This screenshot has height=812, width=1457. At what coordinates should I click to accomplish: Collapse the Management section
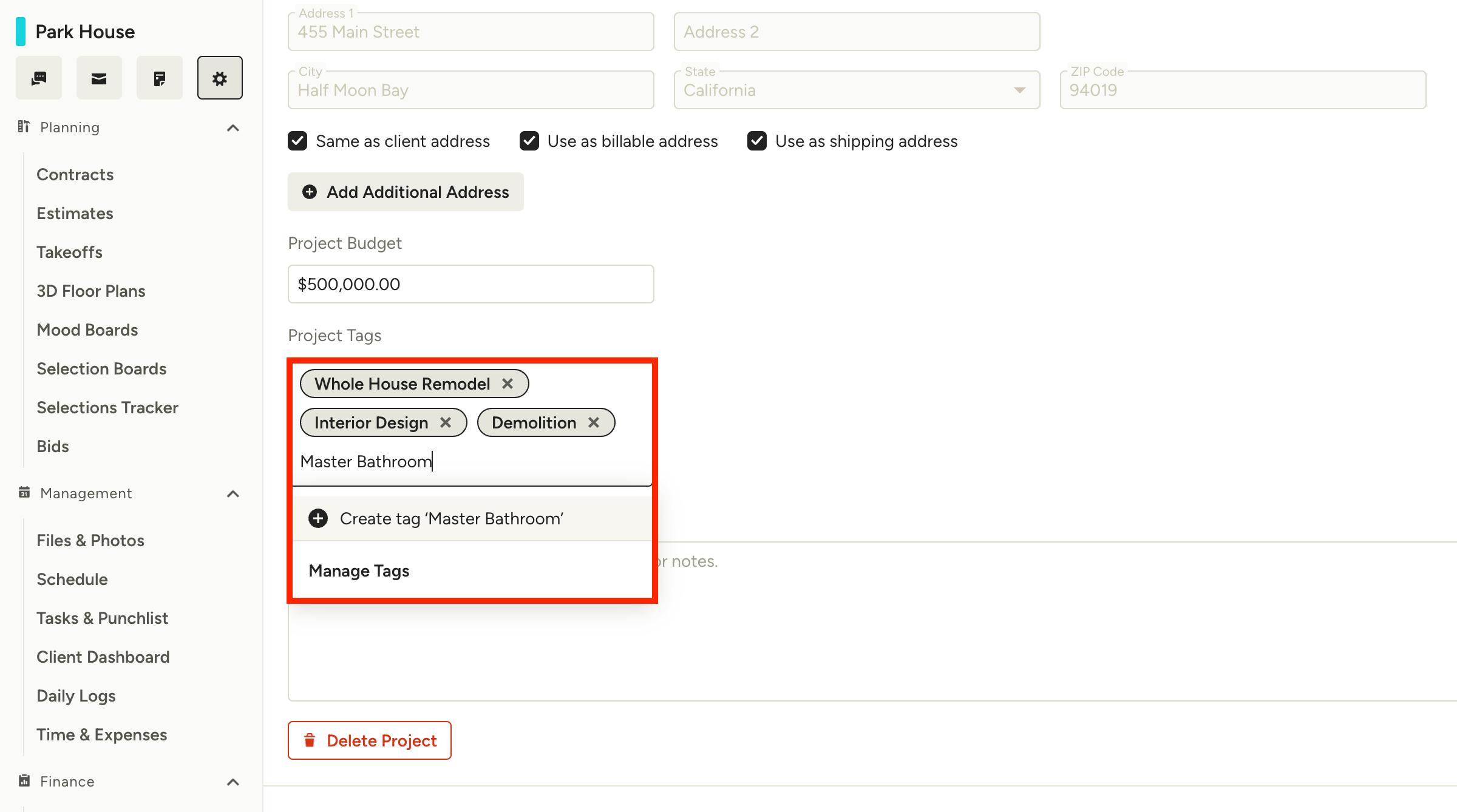(x=233, y=493)
